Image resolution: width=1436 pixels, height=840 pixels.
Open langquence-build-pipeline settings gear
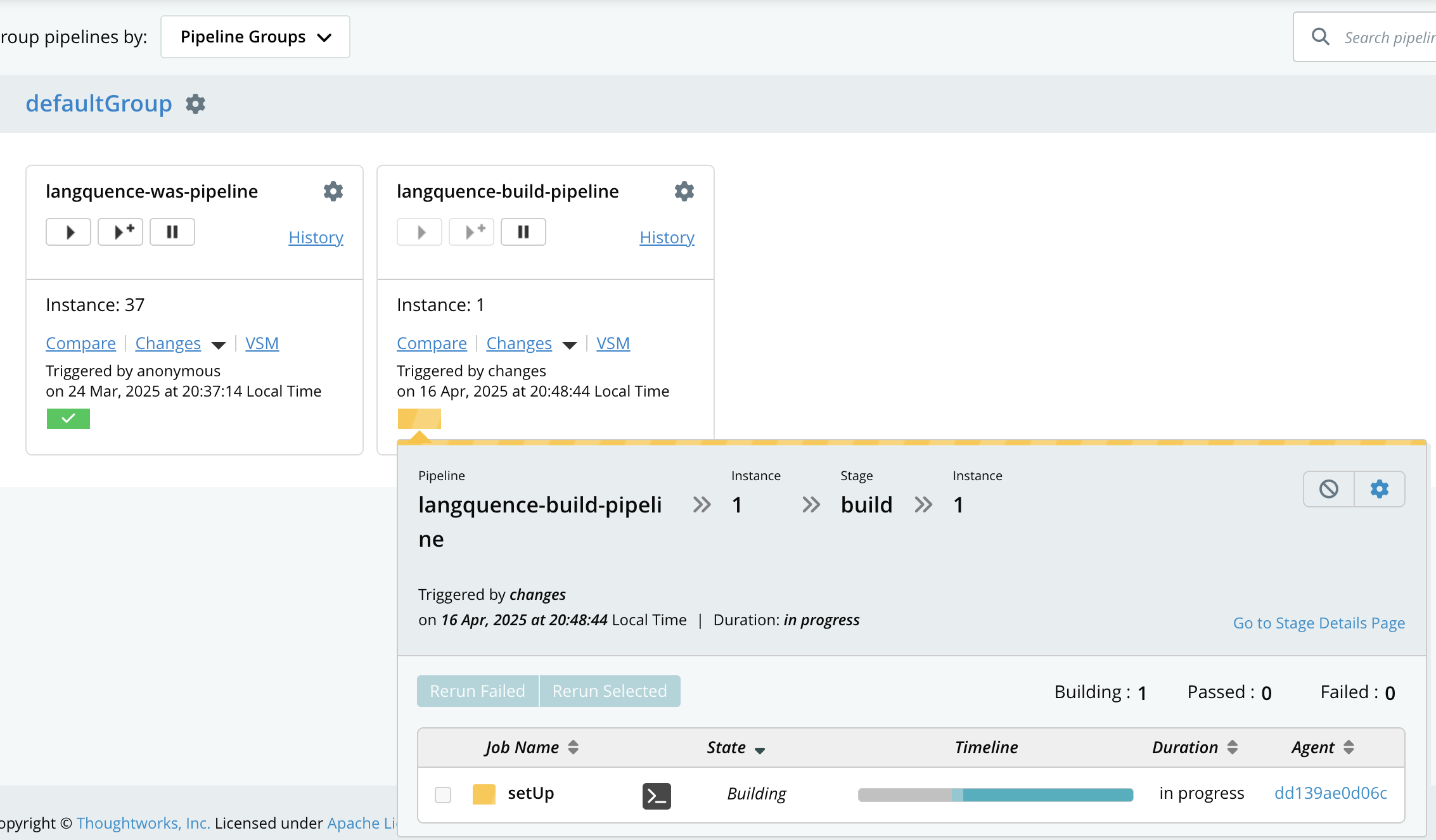tap(684, 191)
